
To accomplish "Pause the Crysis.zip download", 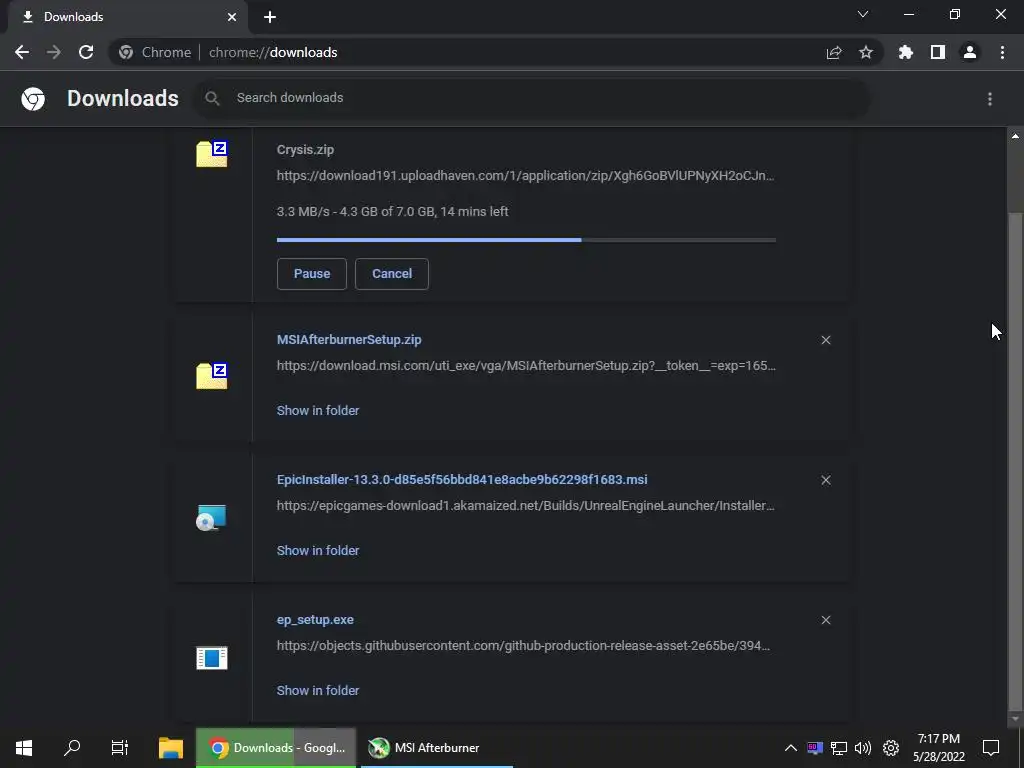I will 312,274.
